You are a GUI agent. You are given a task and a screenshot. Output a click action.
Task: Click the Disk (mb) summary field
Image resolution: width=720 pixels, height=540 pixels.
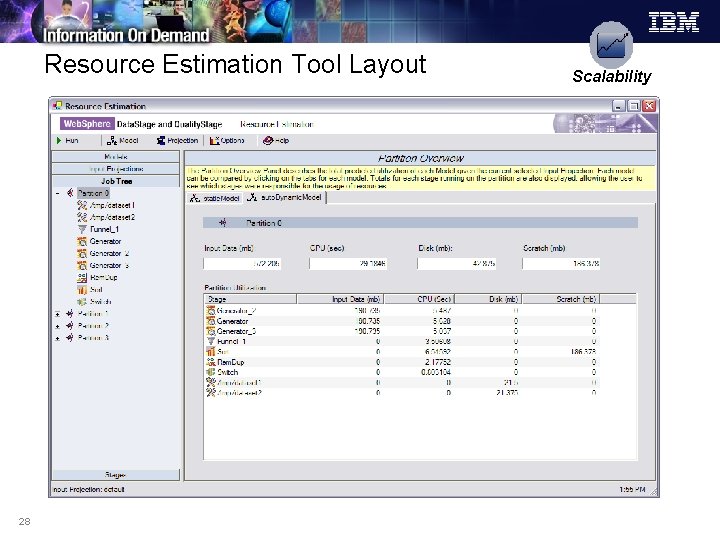coord(456,264)
